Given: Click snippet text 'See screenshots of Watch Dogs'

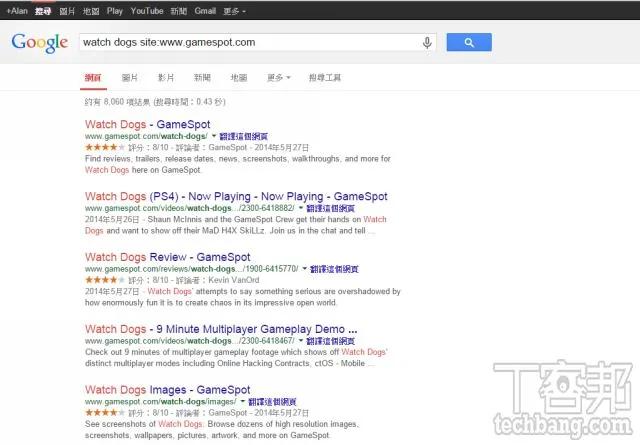Looking at the screenshot, I should click(144, 424).
